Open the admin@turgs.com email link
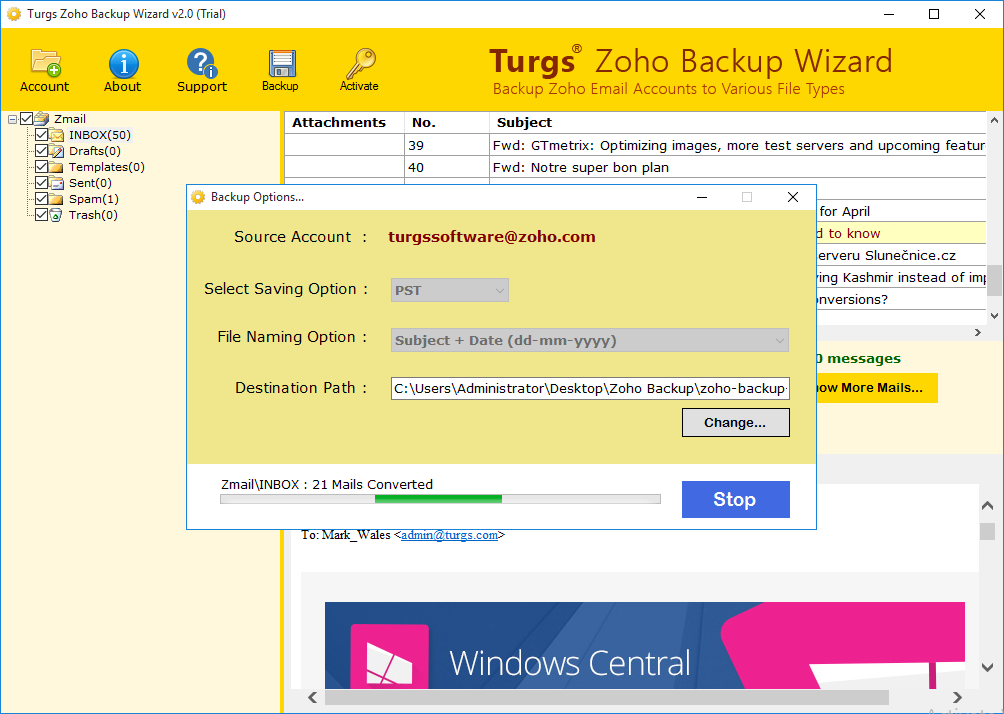 click(x=449, y=535)
